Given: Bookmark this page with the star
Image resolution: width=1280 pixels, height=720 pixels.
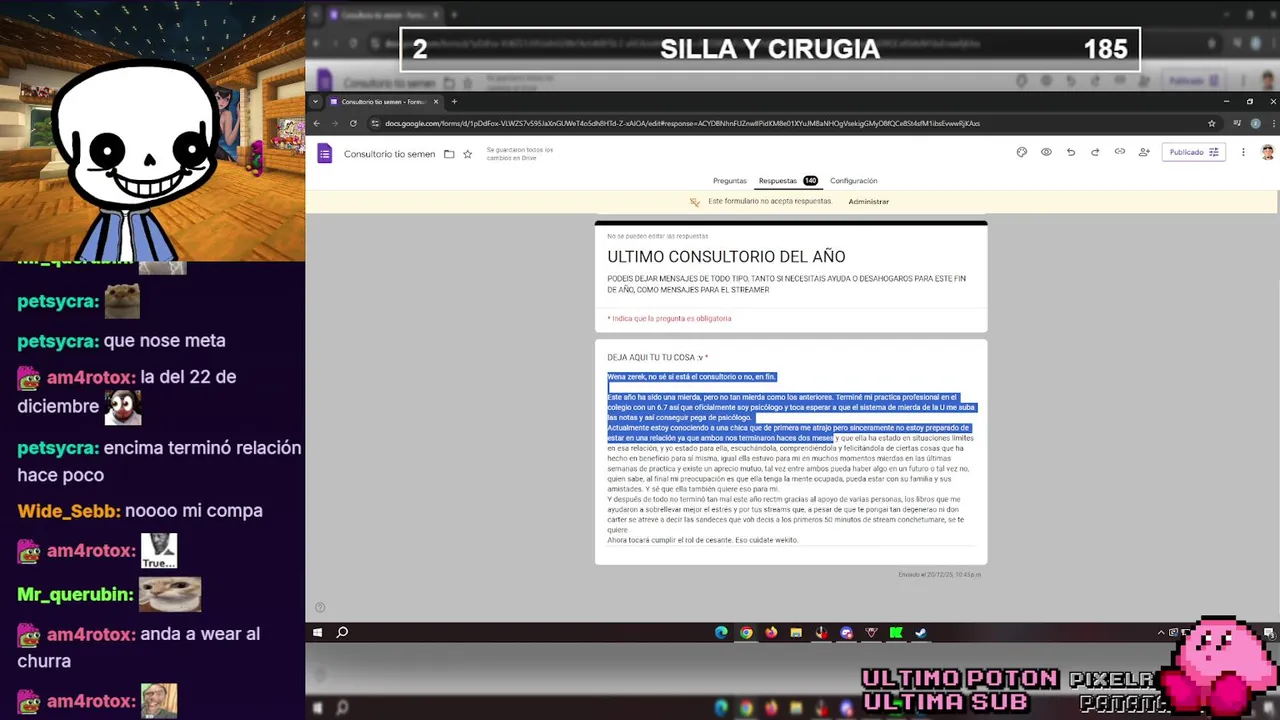Looking at the screenshot, I should 1211,123.
